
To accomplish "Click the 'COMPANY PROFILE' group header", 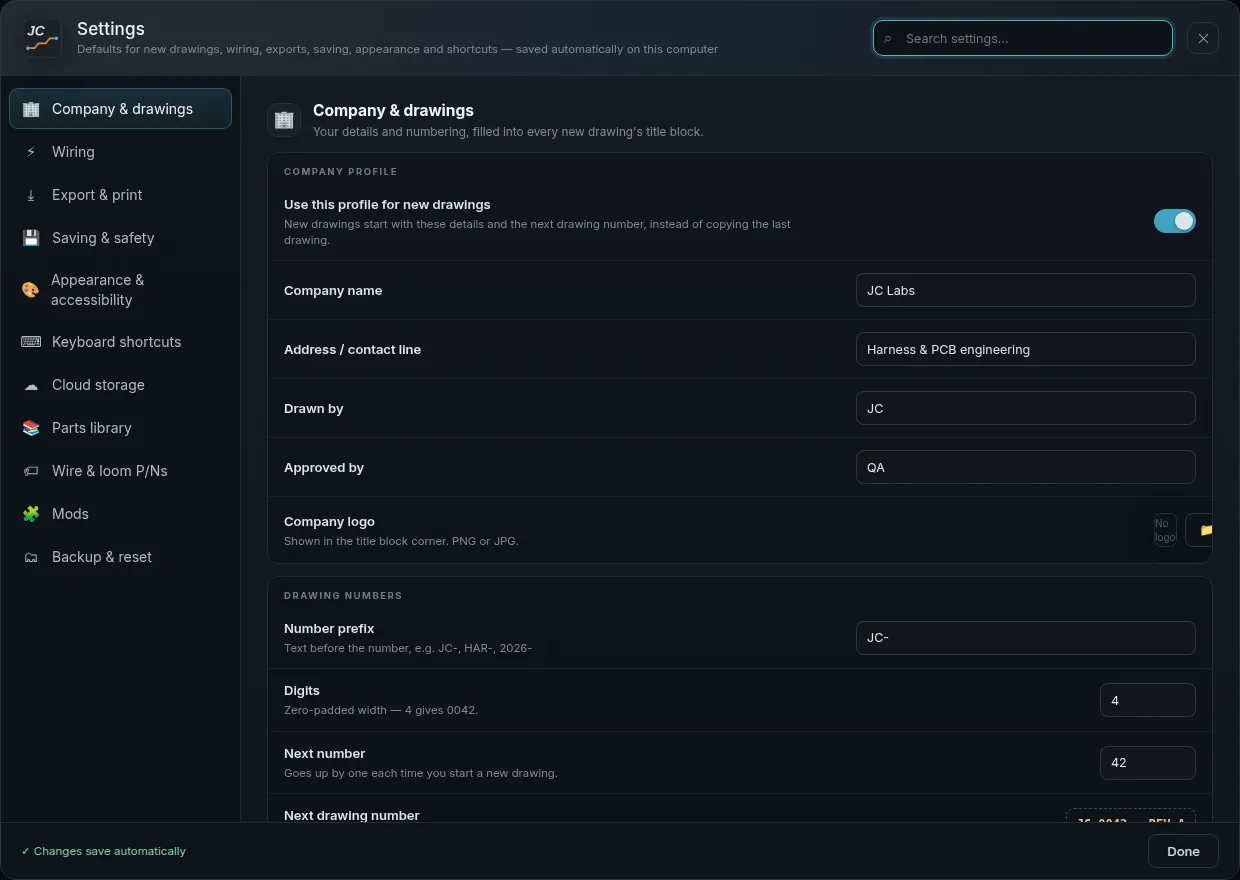I will [340, 171].
